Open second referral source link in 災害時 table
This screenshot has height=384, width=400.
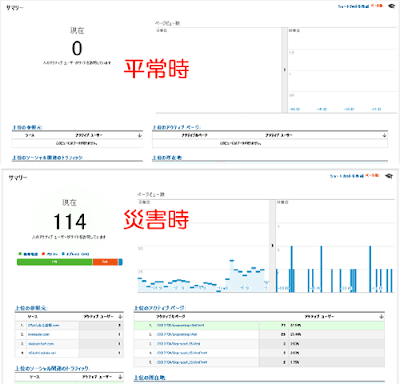[39, 334]
